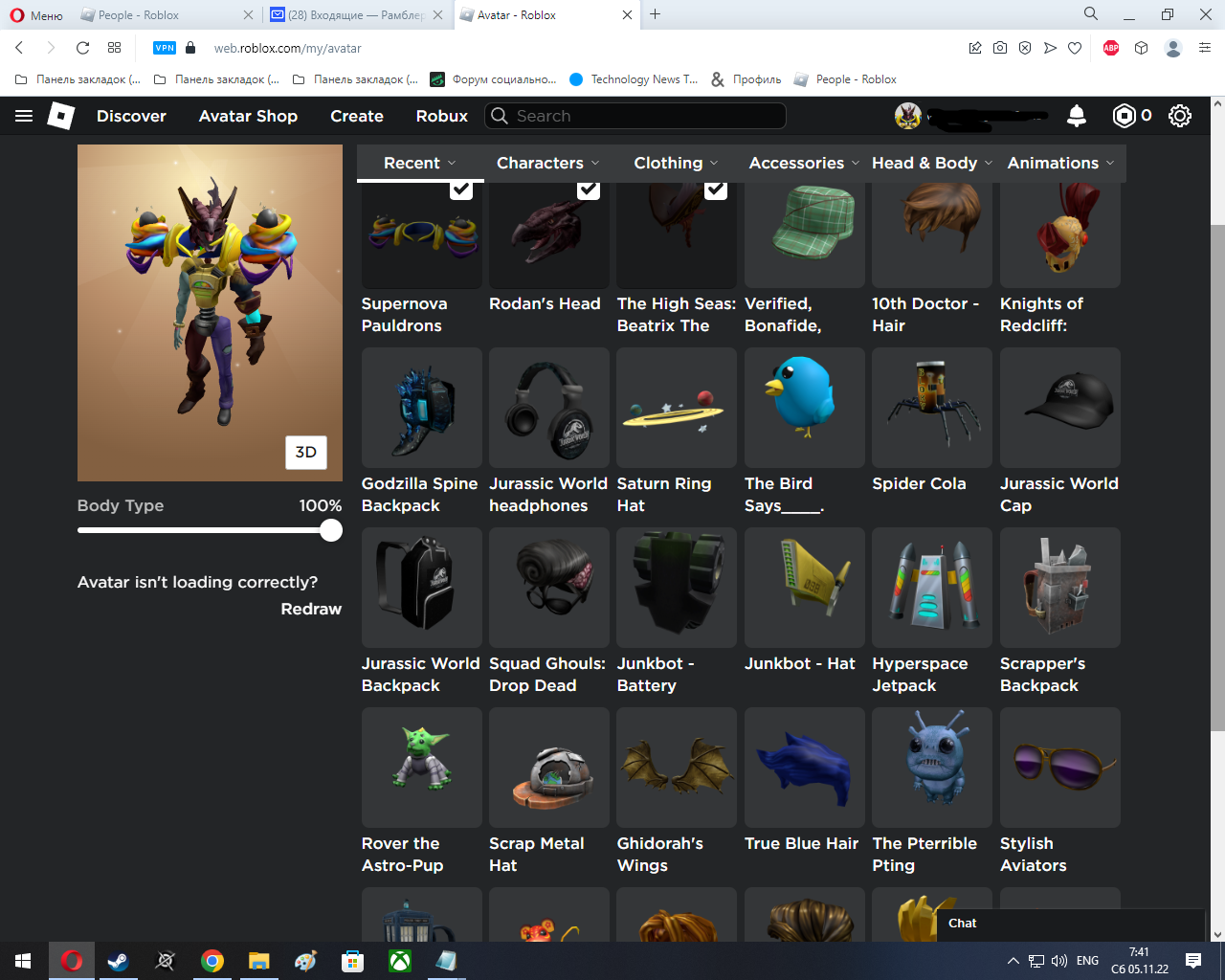Open Windows Start menu

pyautogui.click(x=23, y=961)
